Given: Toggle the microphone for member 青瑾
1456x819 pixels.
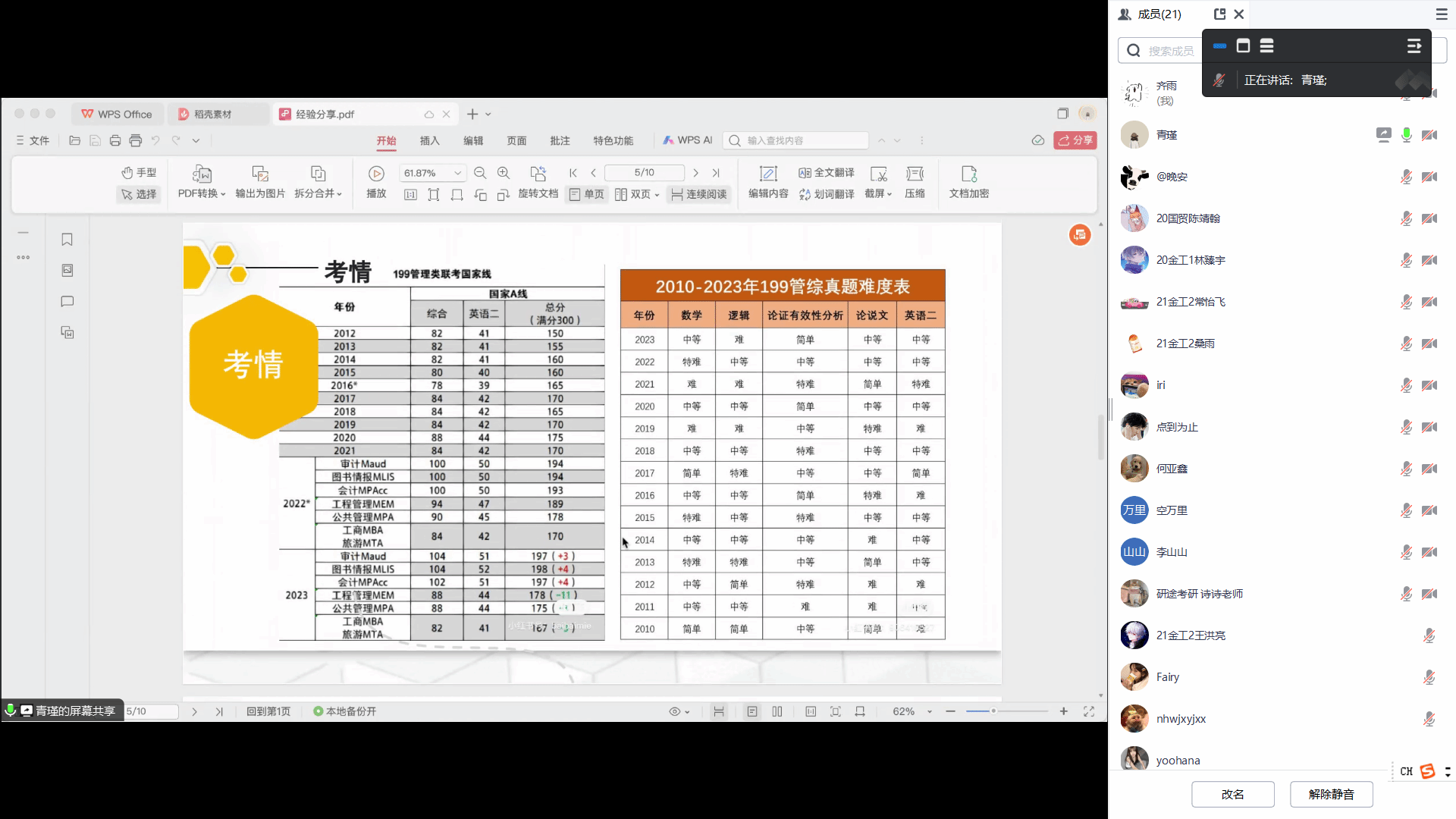Looking at the screenshot, I should point(1407,135).
